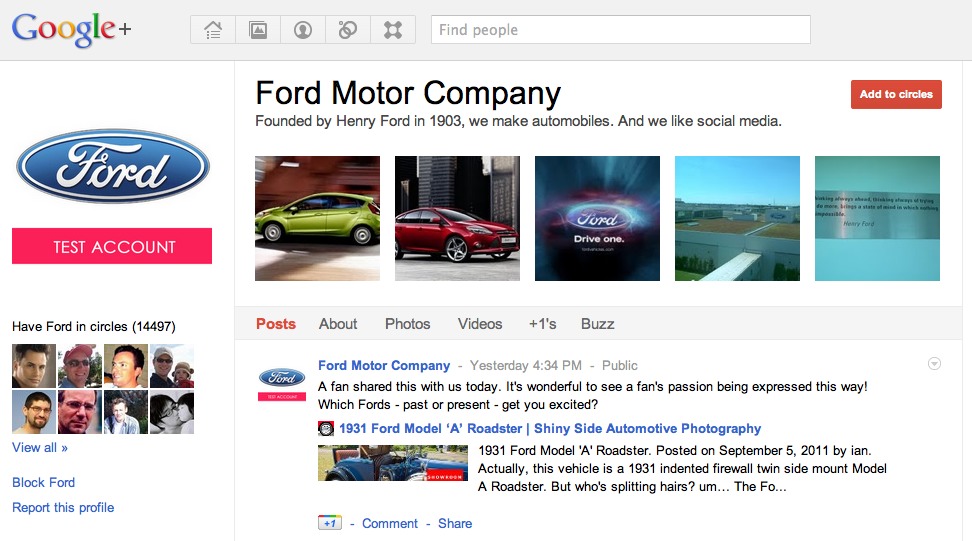Open the 1931 Ford Model 'A' Roadster link
Image resolution: width=972 pixels, height=541 pixels.
550,428
